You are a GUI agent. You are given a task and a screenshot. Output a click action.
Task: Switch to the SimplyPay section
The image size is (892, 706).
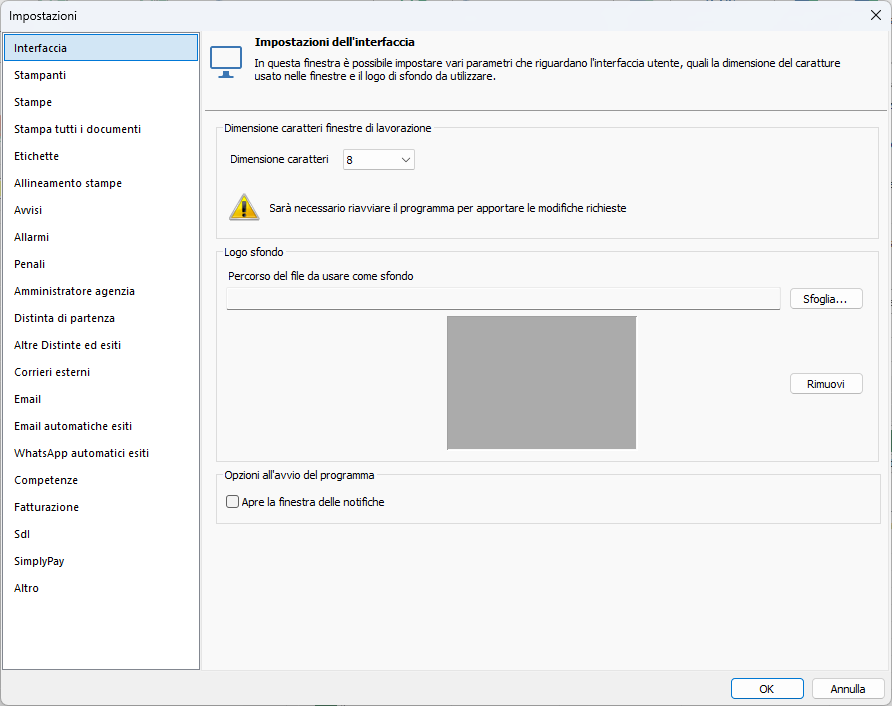click(x=39, y=561)
